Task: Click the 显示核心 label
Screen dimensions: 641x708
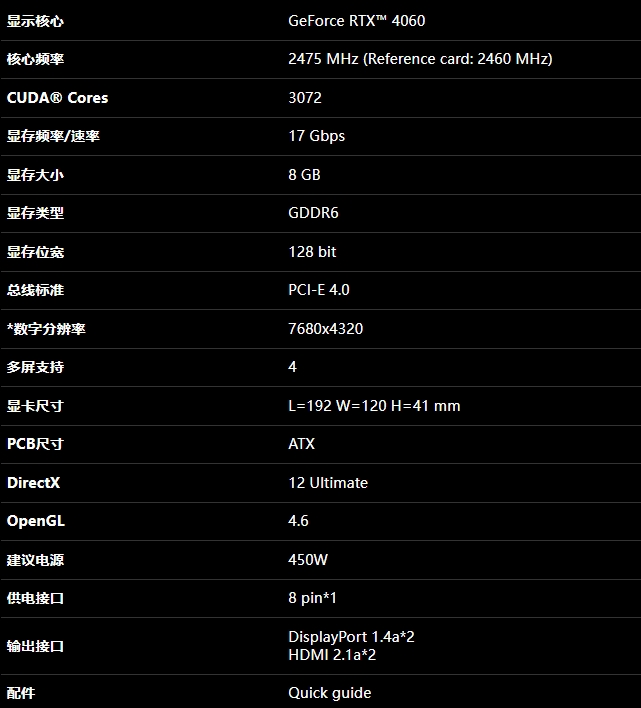Action: click(35, 21)
